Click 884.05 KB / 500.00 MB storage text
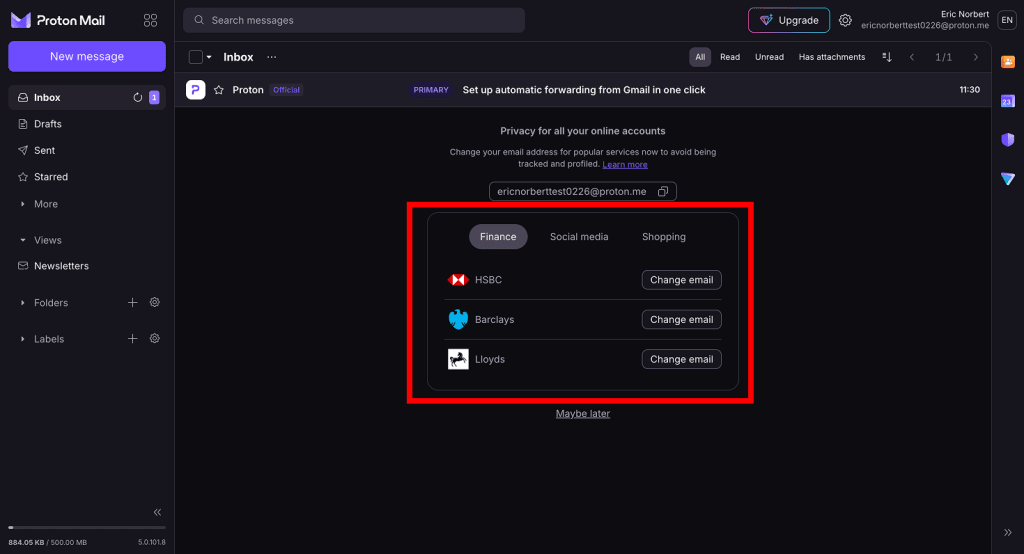Image resolution: width=1024 pixels, height=554 pixels. click(48, 542)
